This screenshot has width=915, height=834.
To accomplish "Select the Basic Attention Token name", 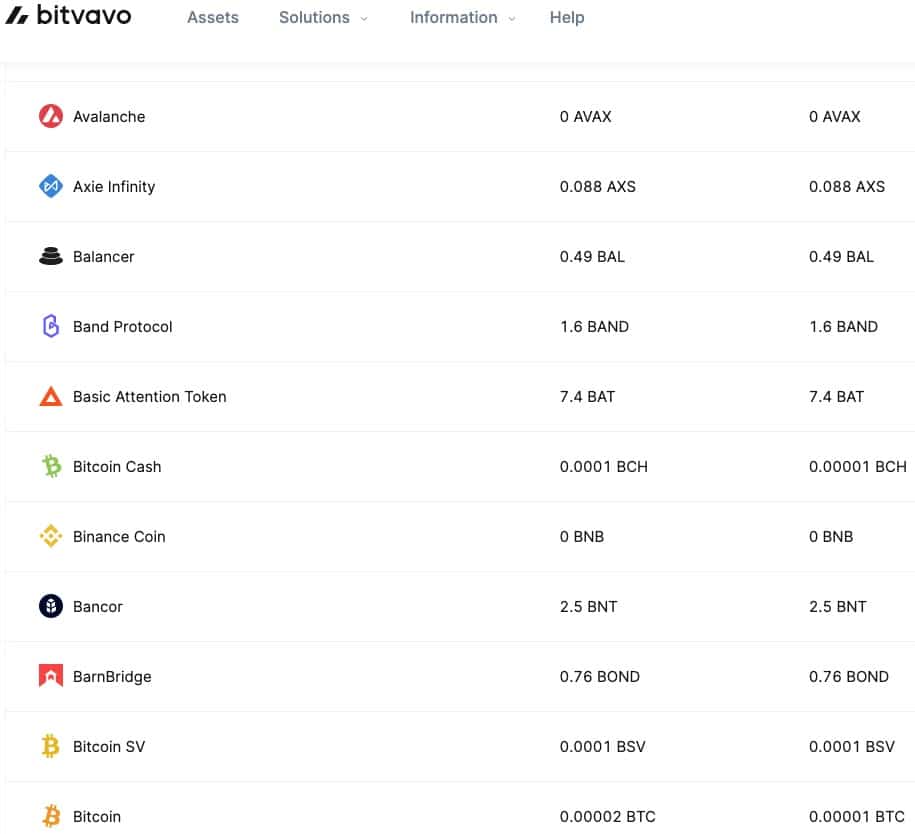I will [x=150, y=397].
